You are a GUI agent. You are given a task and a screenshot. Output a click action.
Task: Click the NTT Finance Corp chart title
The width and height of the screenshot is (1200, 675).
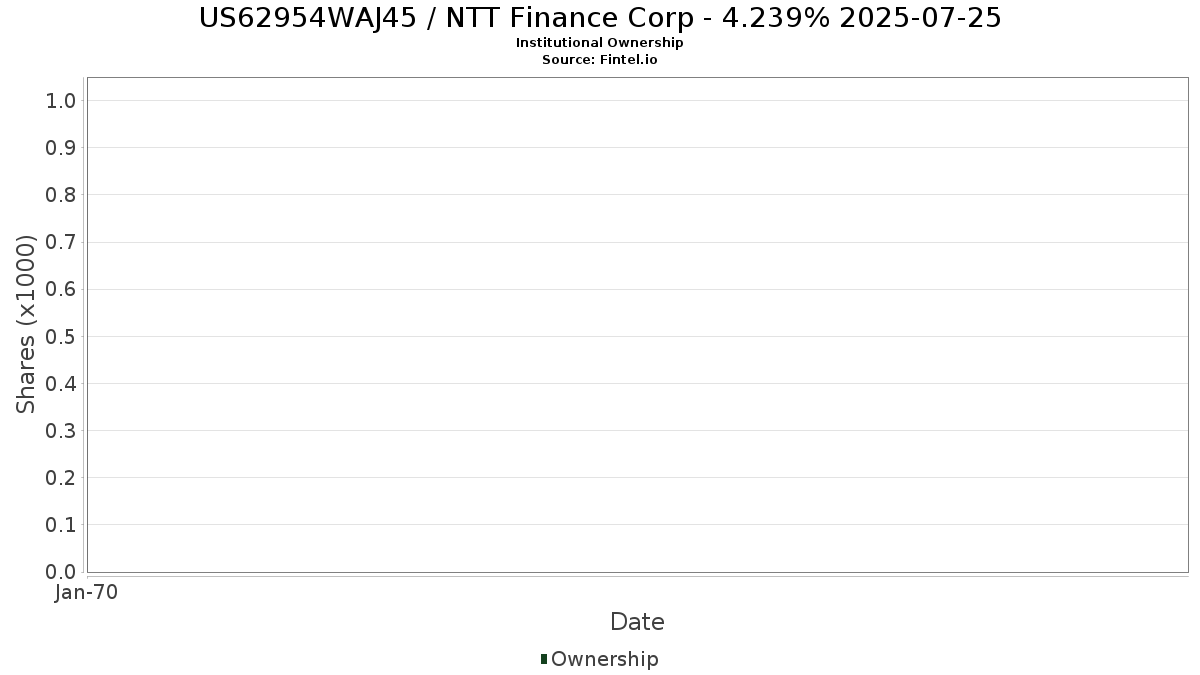600,18
